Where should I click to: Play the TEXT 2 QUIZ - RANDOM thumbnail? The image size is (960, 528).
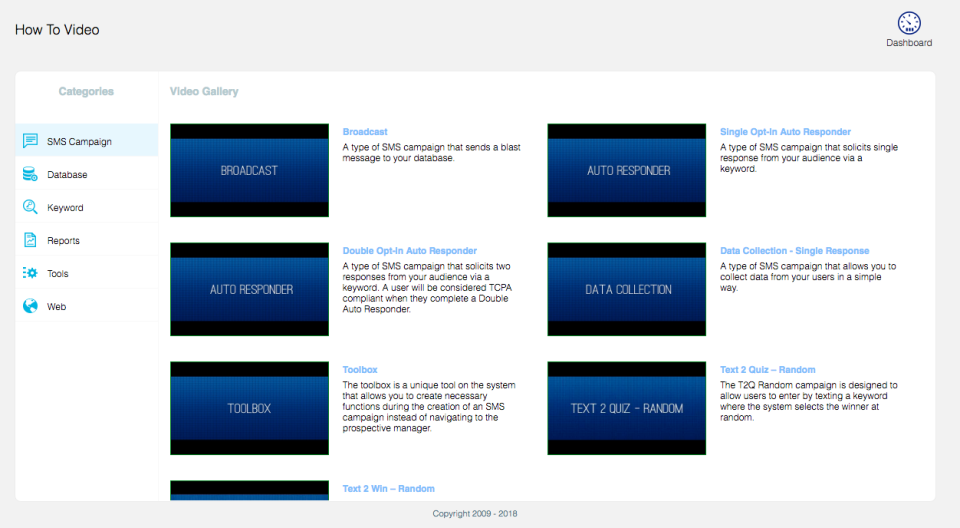pos(626,408)
